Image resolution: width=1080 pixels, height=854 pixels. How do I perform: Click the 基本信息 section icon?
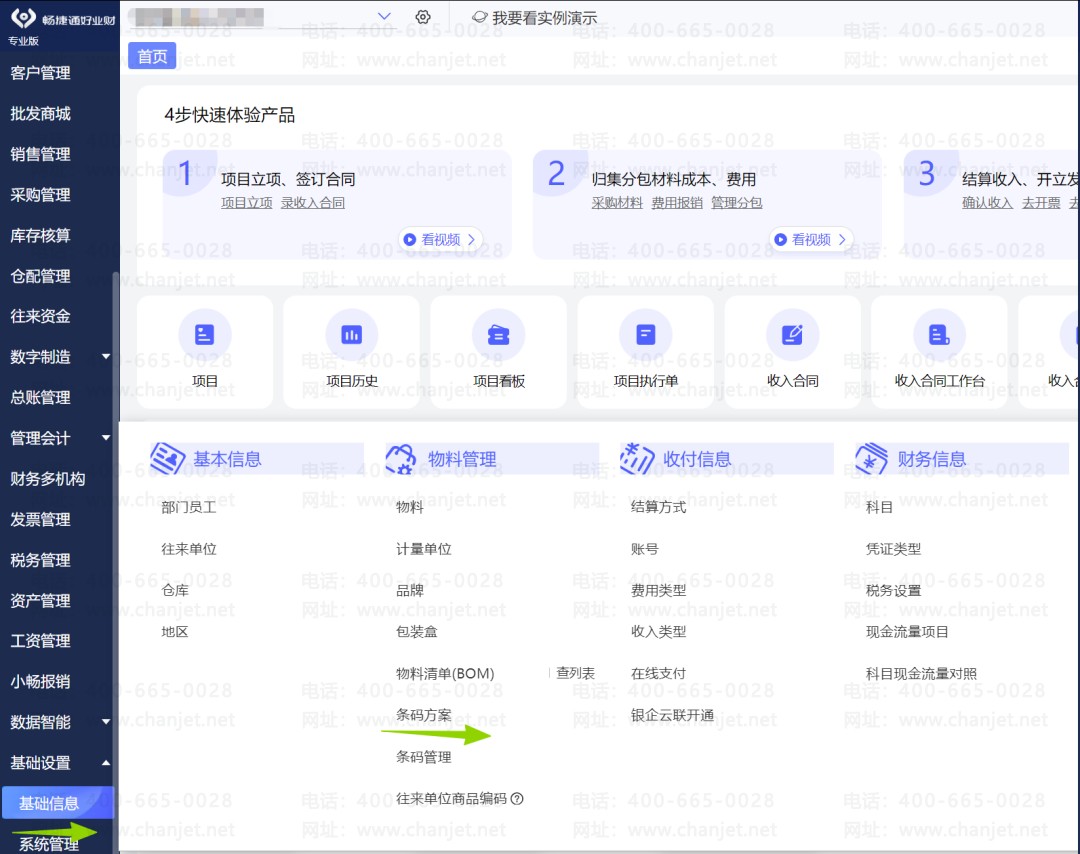point(167,459)
